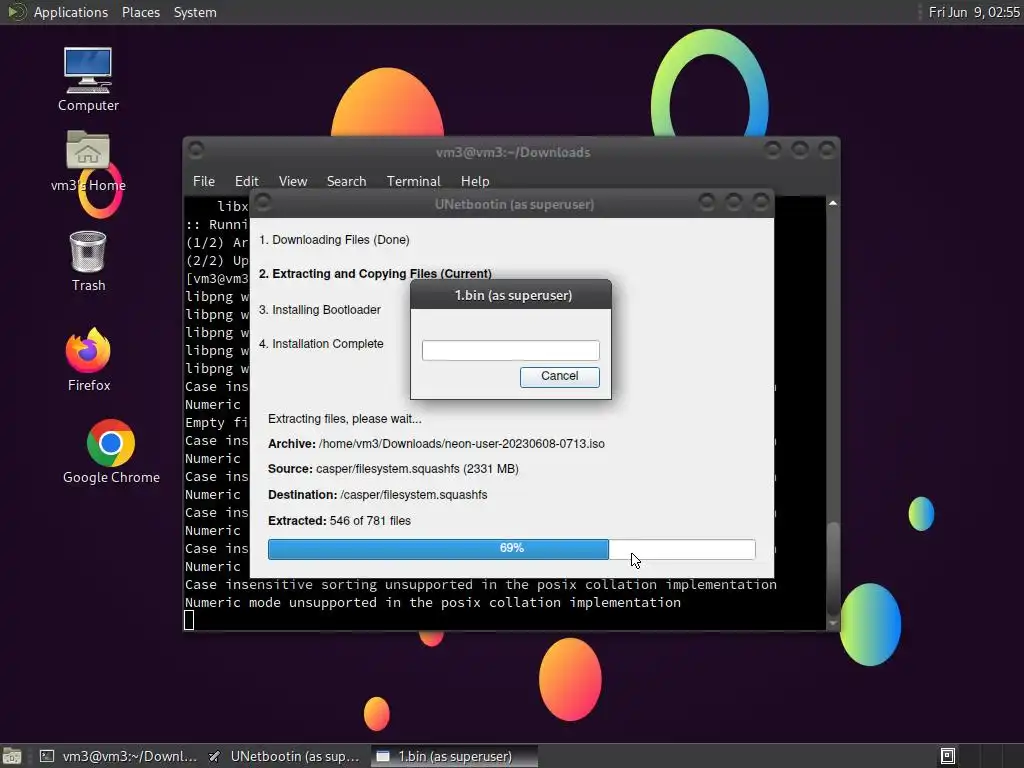Image resolution: width=1024 pixels, height=768 pixels.
Task: Click terminal line 'Numeric mode unsupported in the posix'
Action: click(432, 603)
